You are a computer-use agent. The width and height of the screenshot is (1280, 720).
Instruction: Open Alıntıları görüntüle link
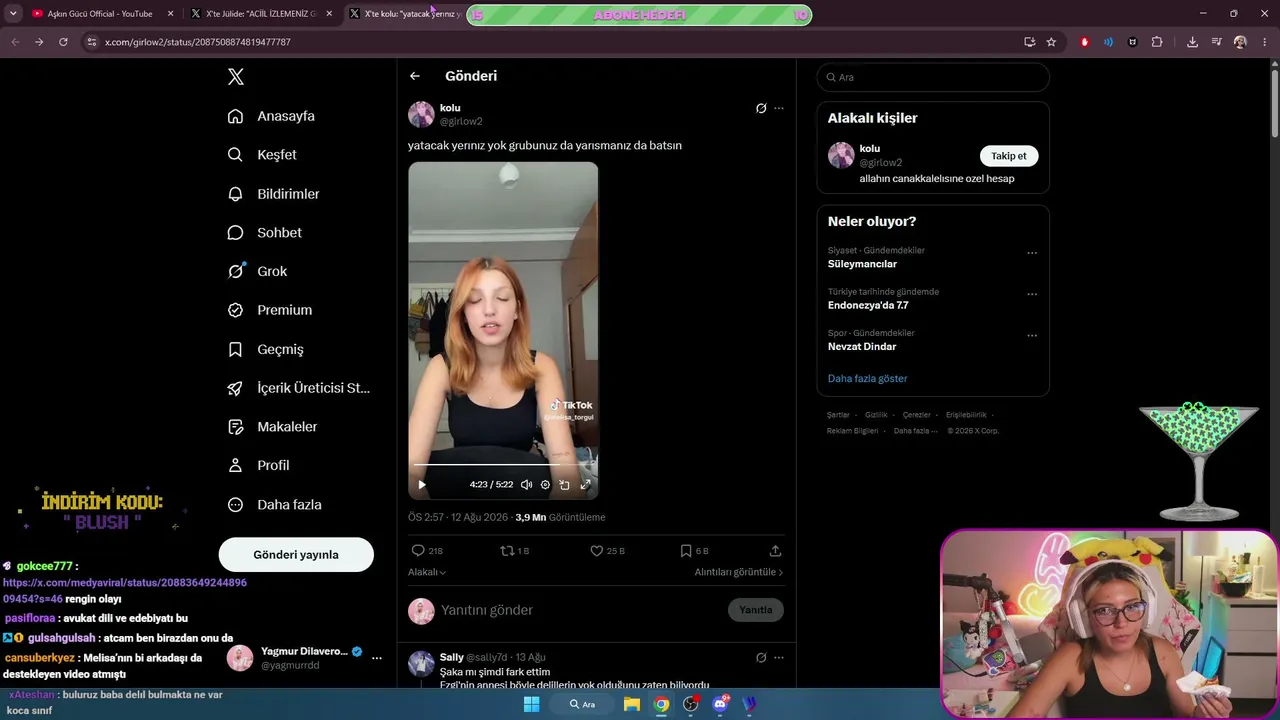739,572
